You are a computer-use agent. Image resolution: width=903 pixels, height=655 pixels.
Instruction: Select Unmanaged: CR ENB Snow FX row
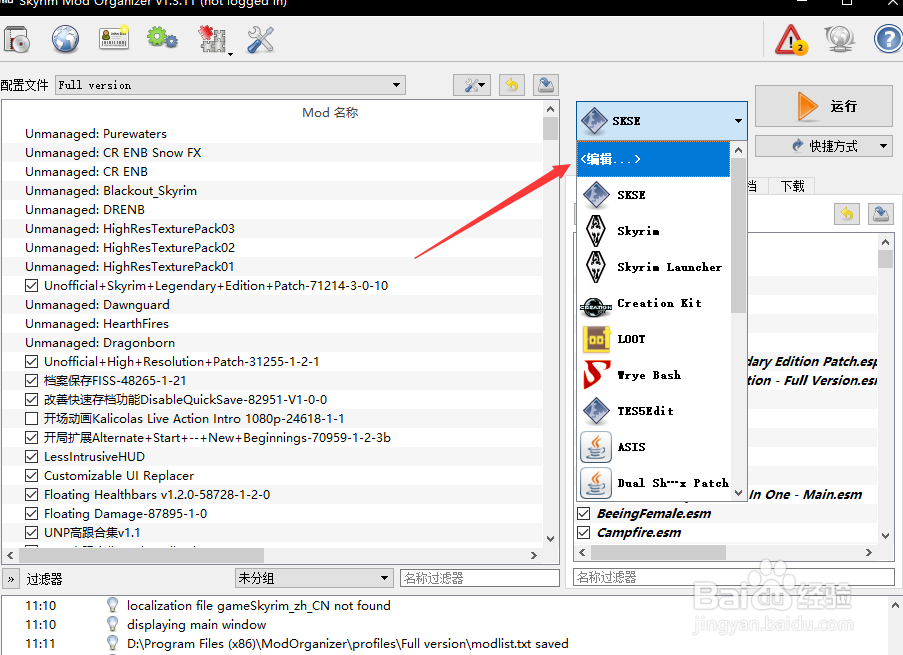(x=272, y=153)
